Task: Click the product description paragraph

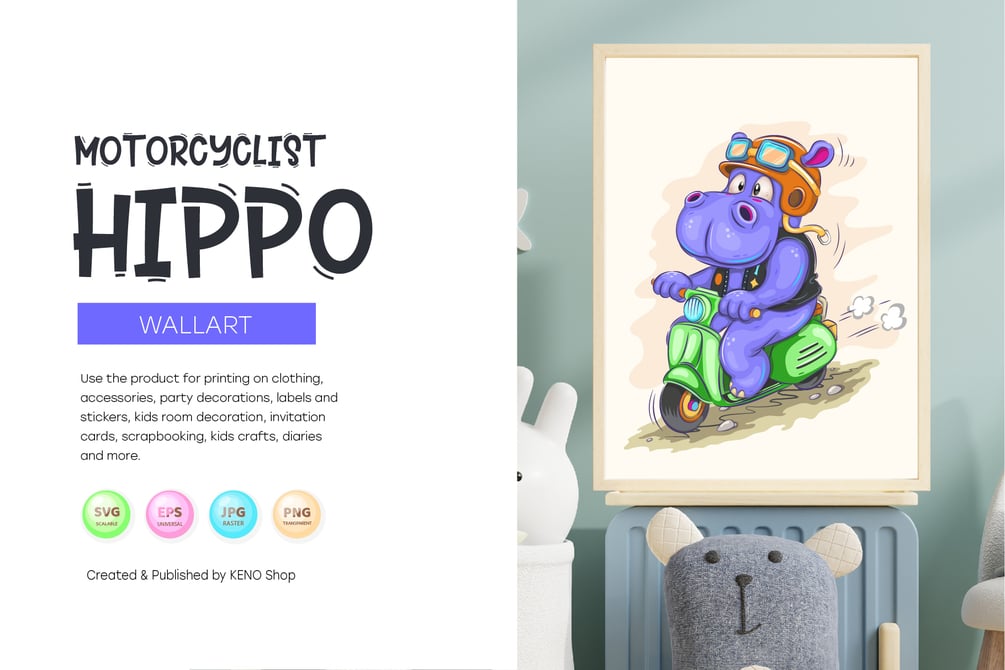Action: (209, 417)
